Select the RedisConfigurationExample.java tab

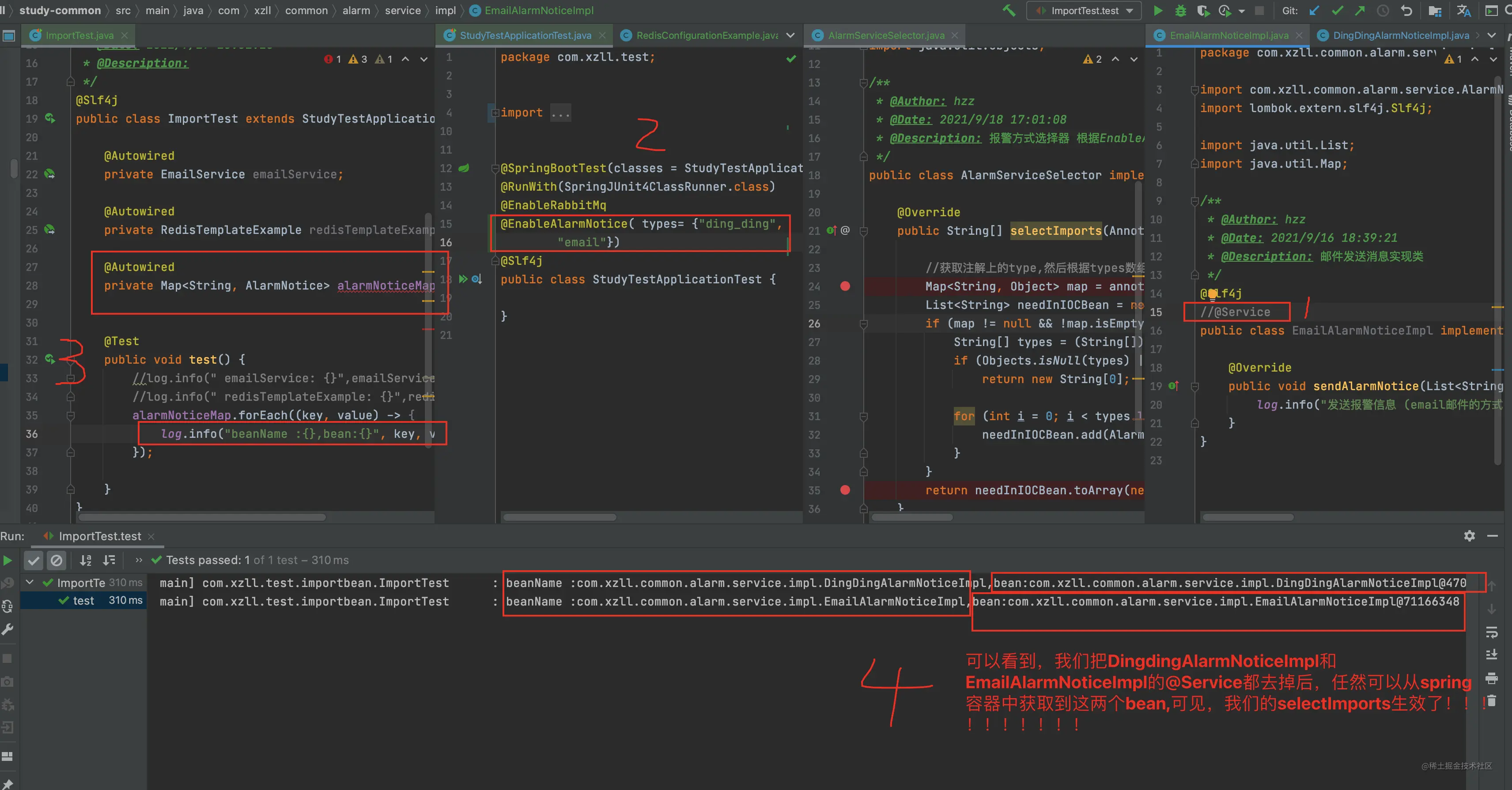point(707,35)
